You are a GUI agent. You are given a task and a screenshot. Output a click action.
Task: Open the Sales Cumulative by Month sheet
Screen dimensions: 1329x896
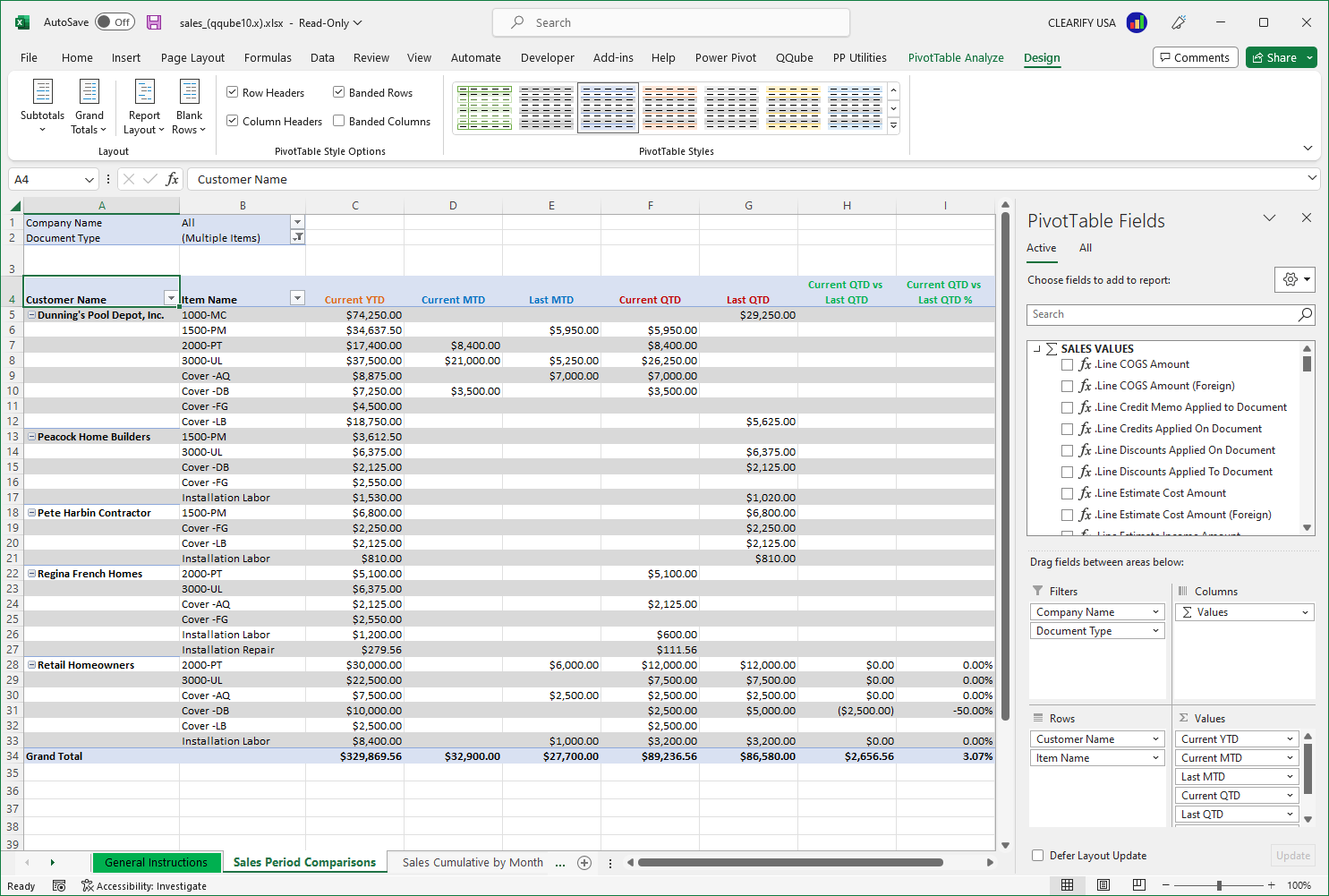click(x=472, y=862)
